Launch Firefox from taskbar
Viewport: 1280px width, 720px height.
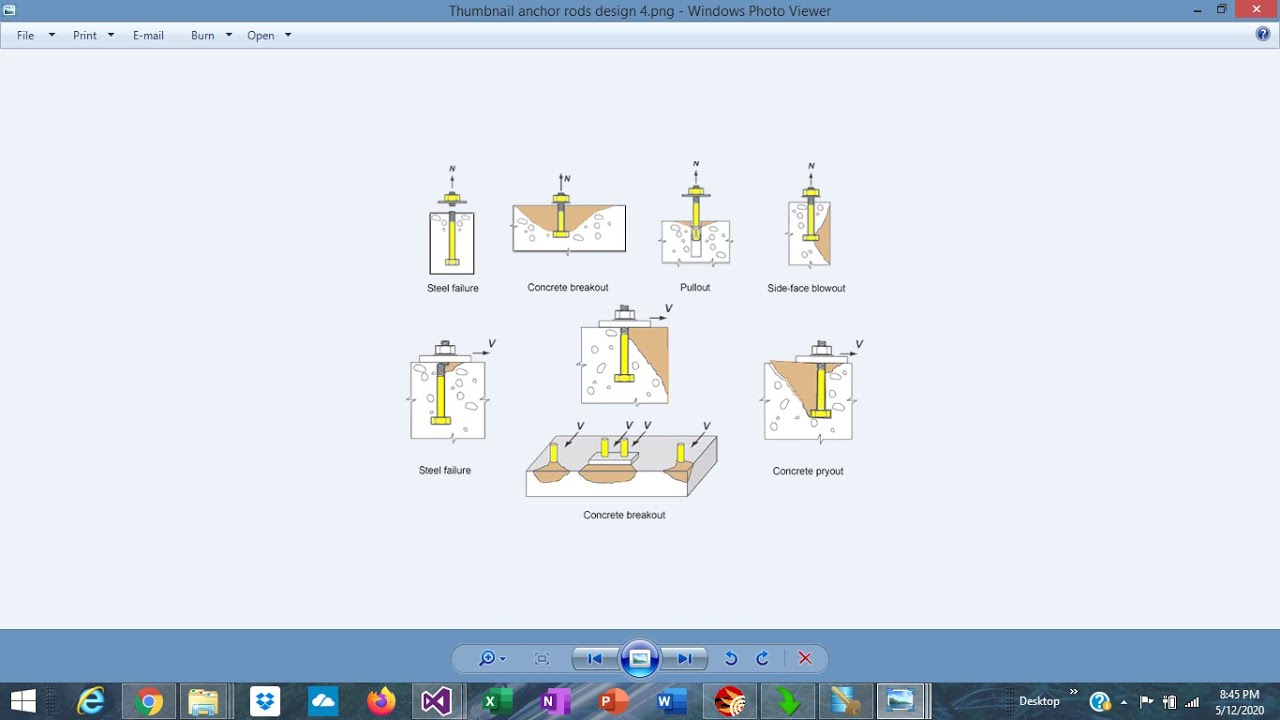point(381,701)
